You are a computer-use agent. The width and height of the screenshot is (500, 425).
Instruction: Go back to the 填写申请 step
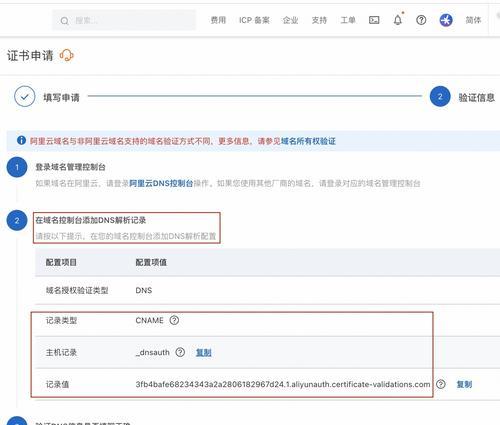61,98
